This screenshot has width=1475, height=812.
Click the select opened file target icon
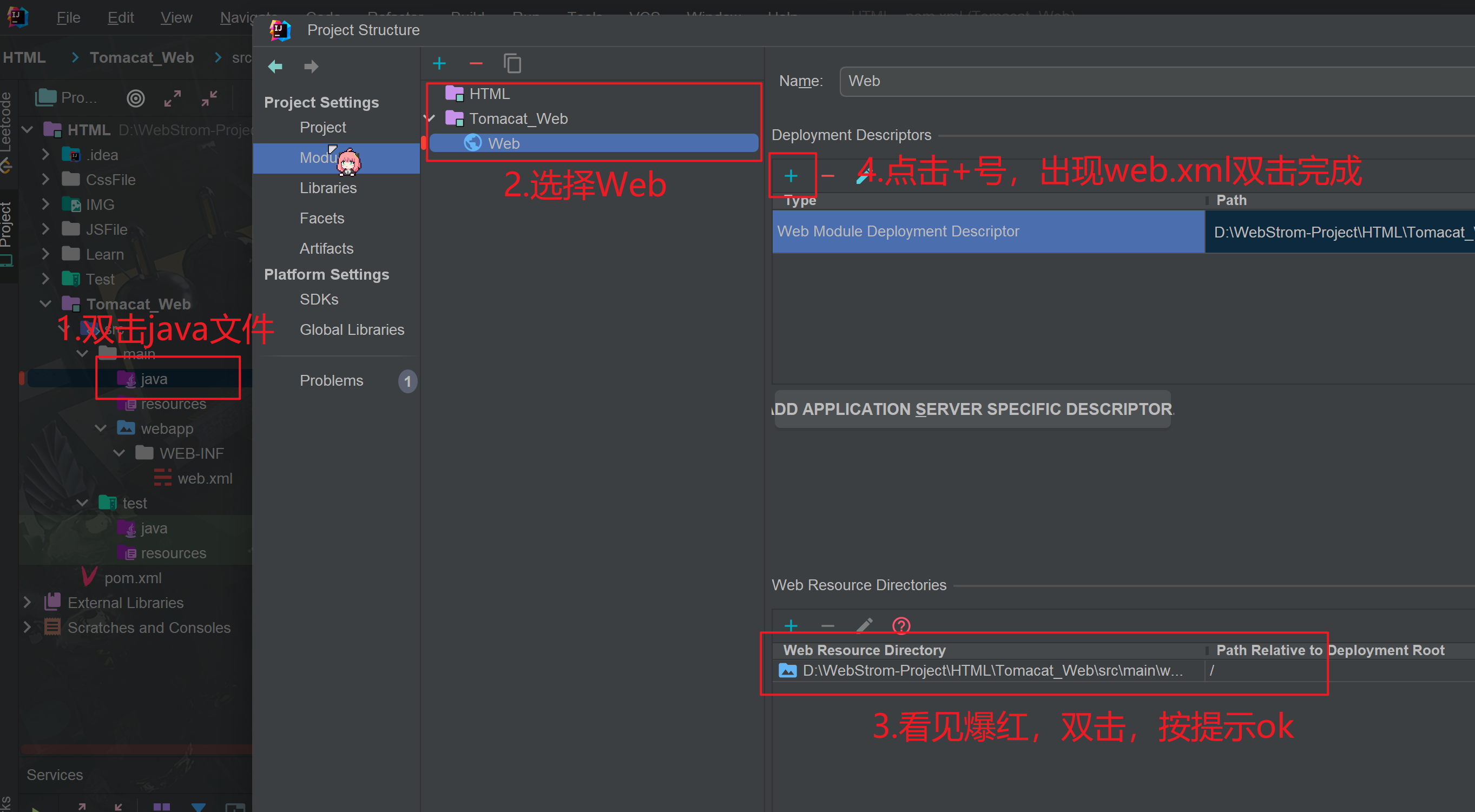click(x=136, y=98)
